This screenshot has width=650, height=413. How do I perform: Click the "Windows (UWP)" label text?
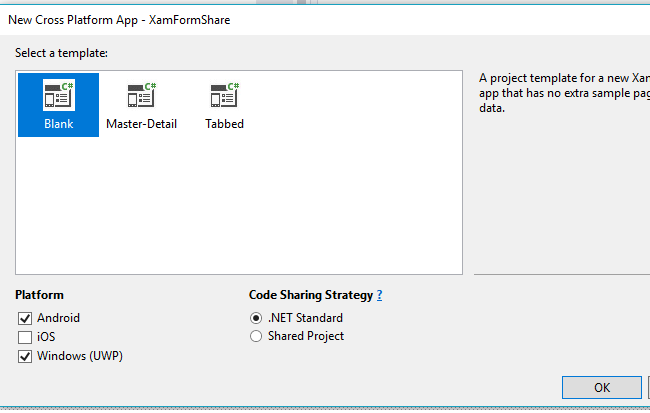click(x=82, y=356)
